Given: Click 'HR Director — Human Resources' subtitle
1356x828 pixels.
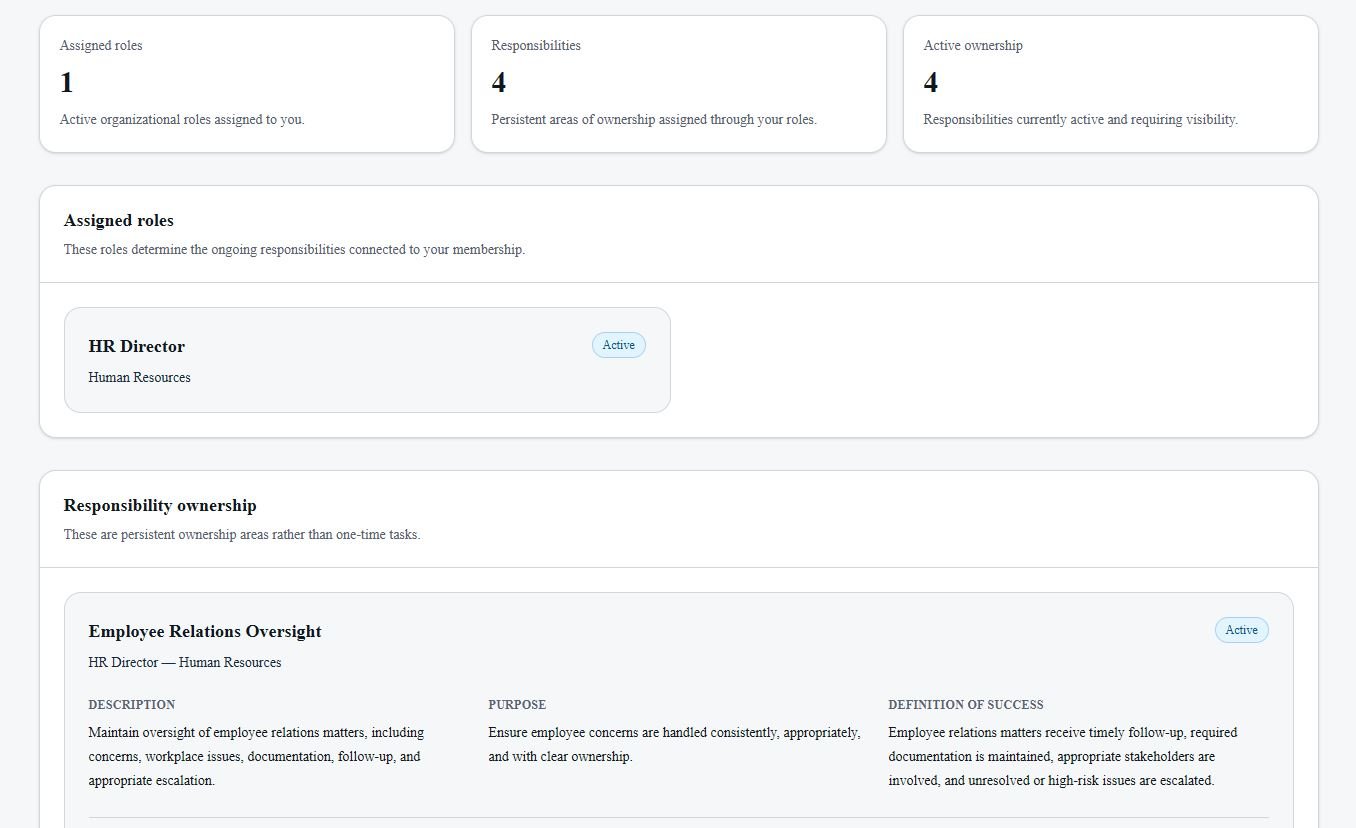Looking at the screenshot, I should coord(185,662).
